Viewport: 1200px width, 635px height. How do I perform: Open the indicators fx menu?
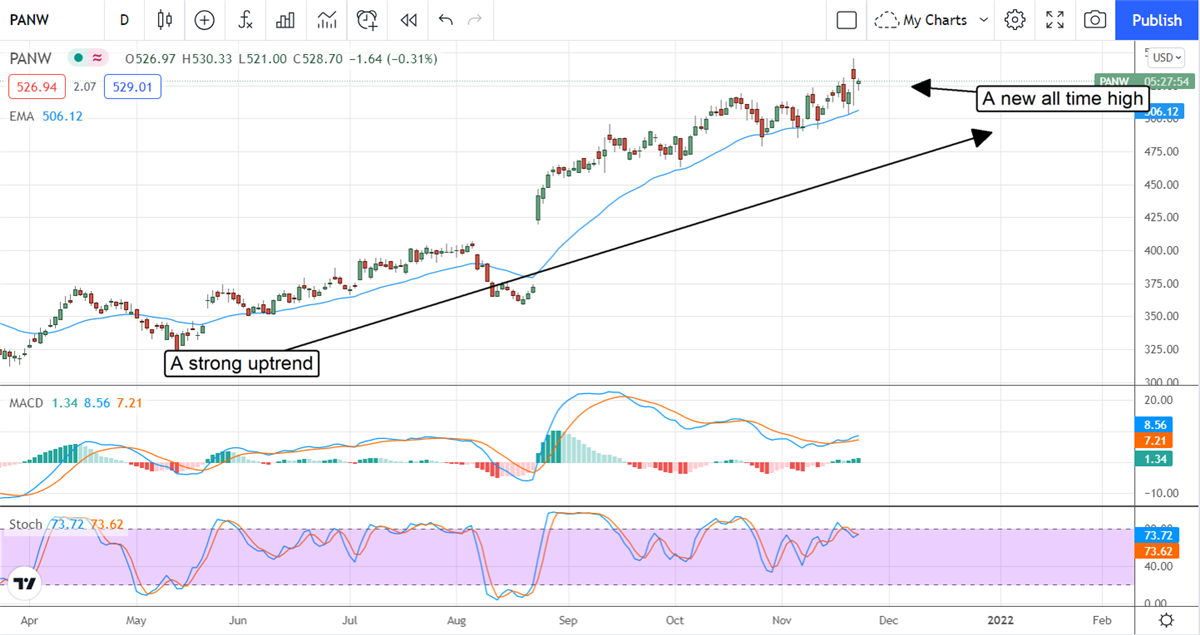click(245, 20)
